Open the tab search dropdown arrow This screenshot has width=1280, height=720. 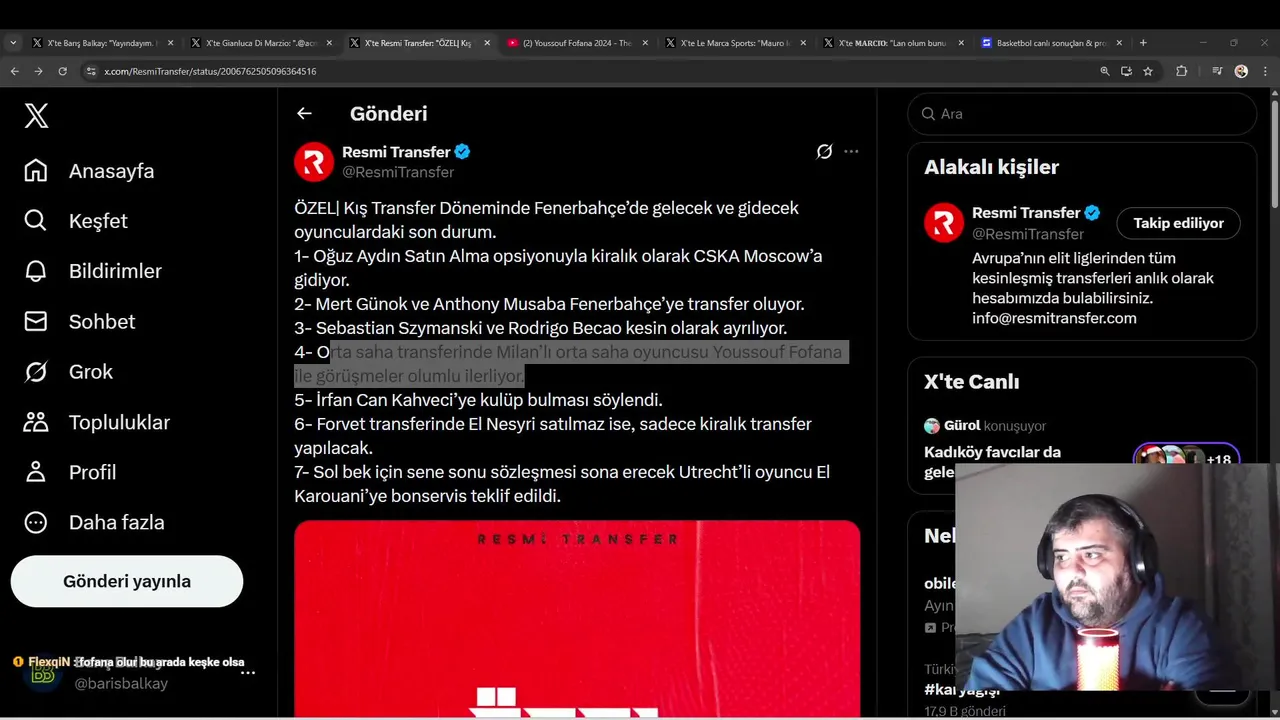[x=13, y=43]
